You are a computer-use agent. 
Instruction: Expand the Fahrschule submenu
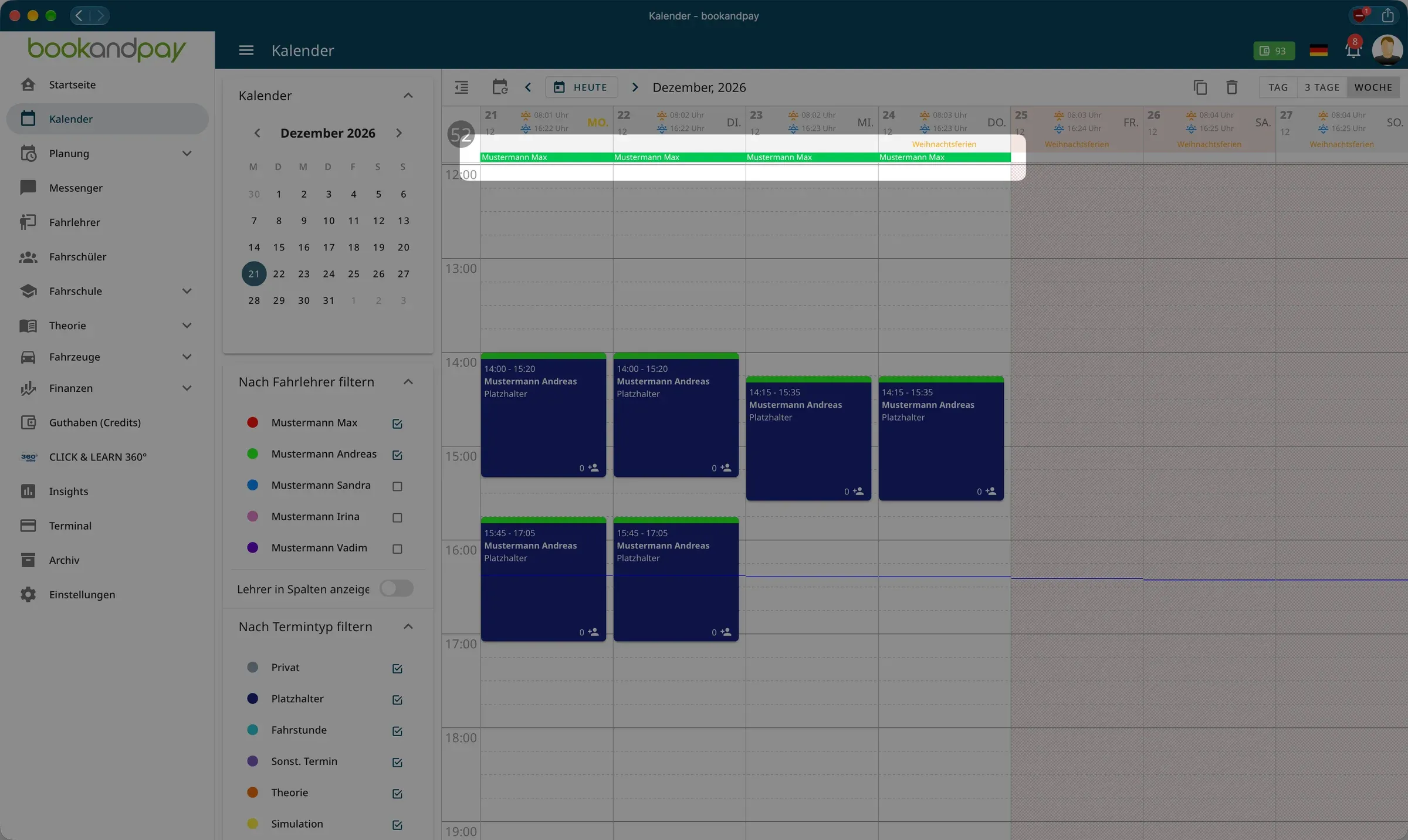click(x=187, y=291)
